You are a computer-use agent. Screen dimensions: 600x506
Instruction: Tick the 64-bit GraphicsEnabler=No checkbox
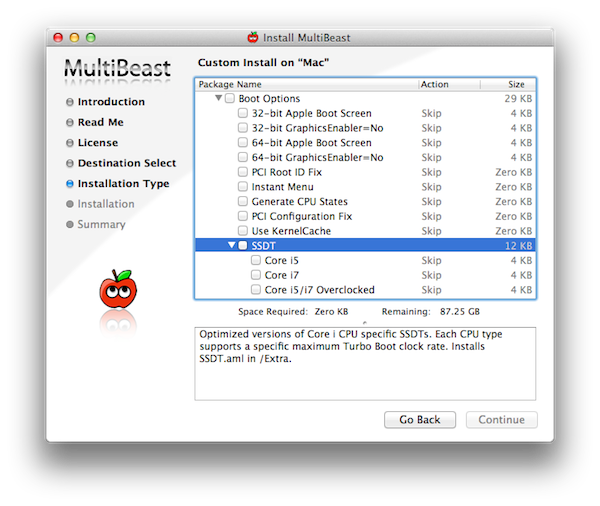(243, 157)
